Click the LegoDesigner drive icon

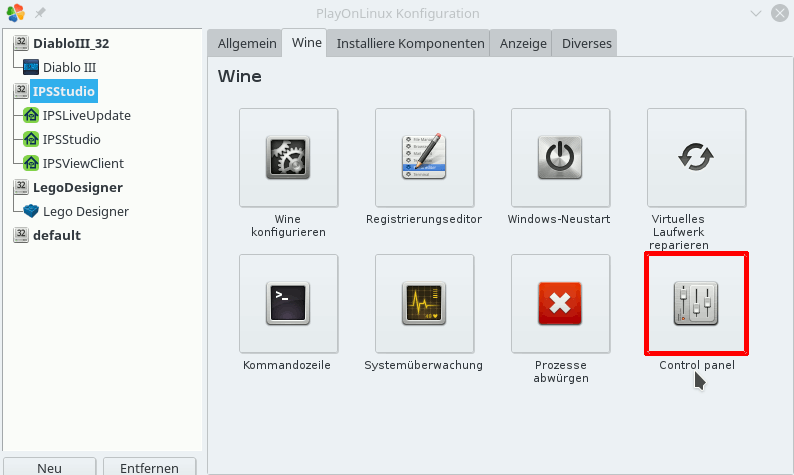pyautogui.click(x=21, y=187)
